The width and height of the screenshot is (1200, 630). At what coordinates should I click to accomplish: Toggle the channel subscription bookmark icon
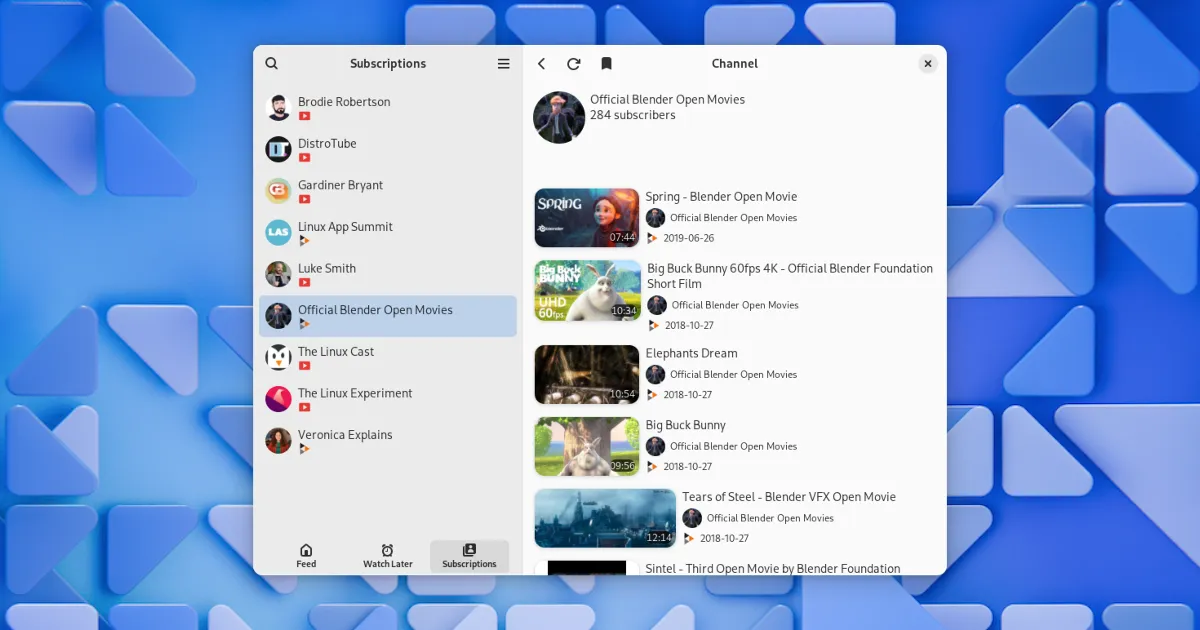point(606,64)
